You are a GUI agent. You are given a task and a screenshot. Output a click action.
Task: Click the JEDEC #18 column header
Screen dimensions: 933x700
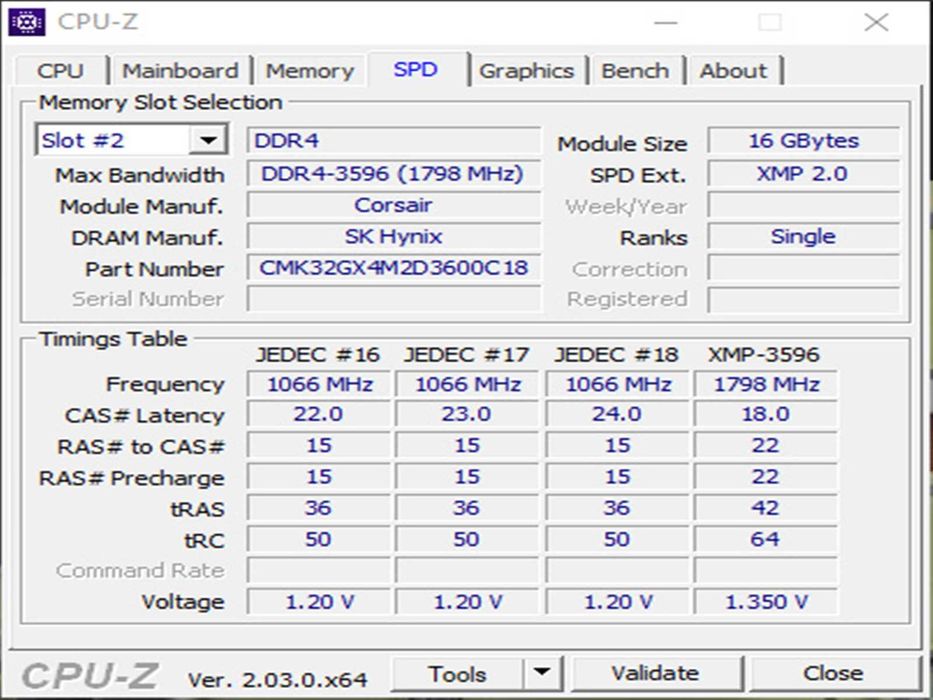tap(616, 355)
